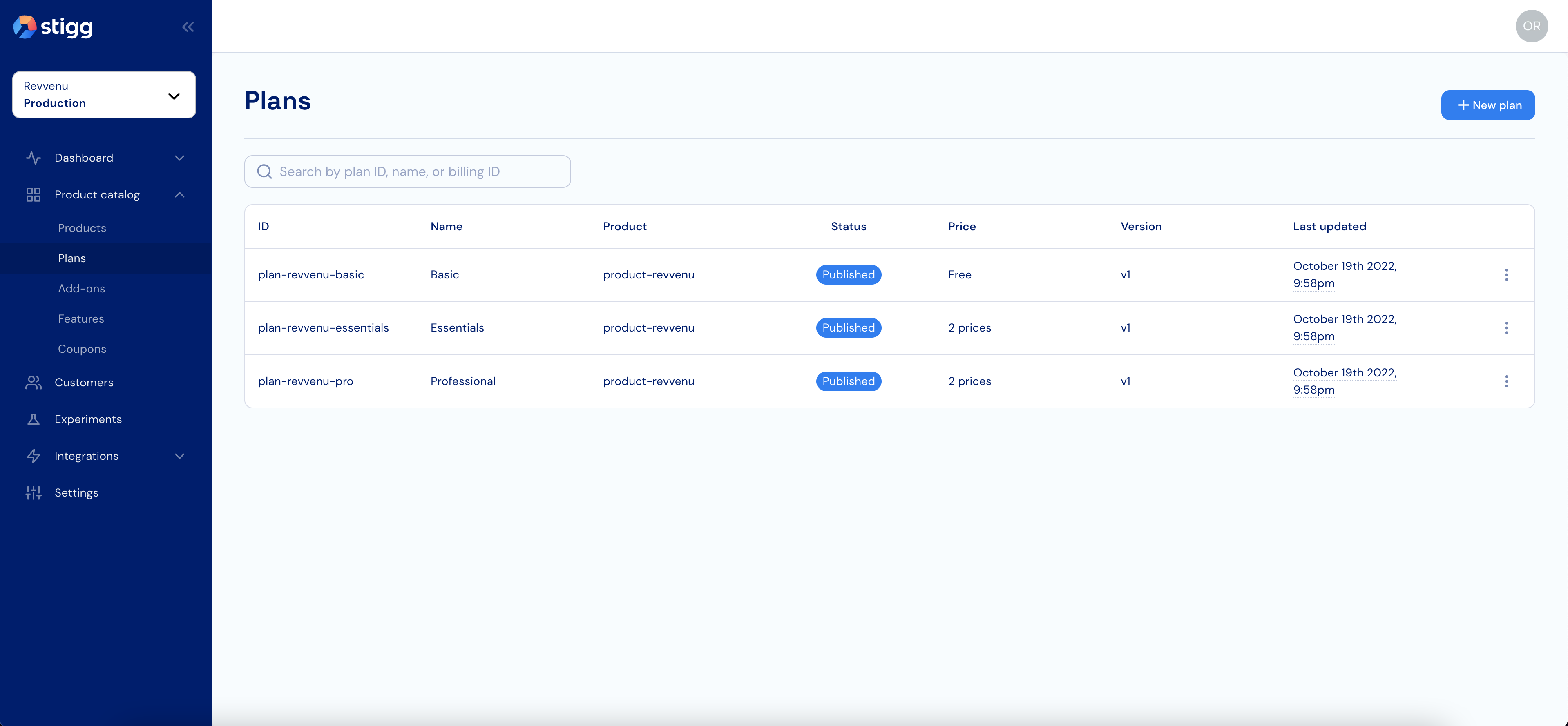The width and height of the screenshot is (1568, 726).
Task: Open row actions for plan-revvenu-pro
Action: (x=1506, y=381)
